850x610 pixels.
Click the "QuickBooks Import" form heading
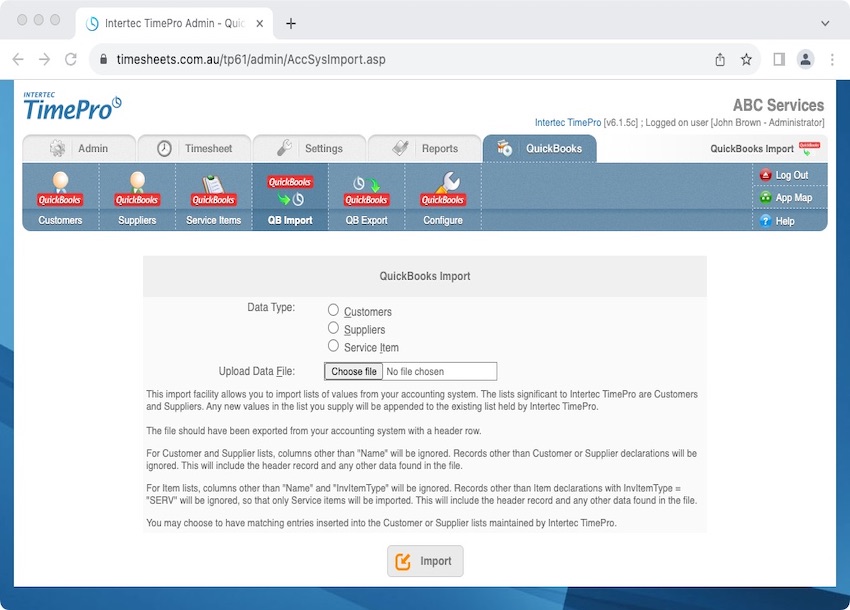425,276
